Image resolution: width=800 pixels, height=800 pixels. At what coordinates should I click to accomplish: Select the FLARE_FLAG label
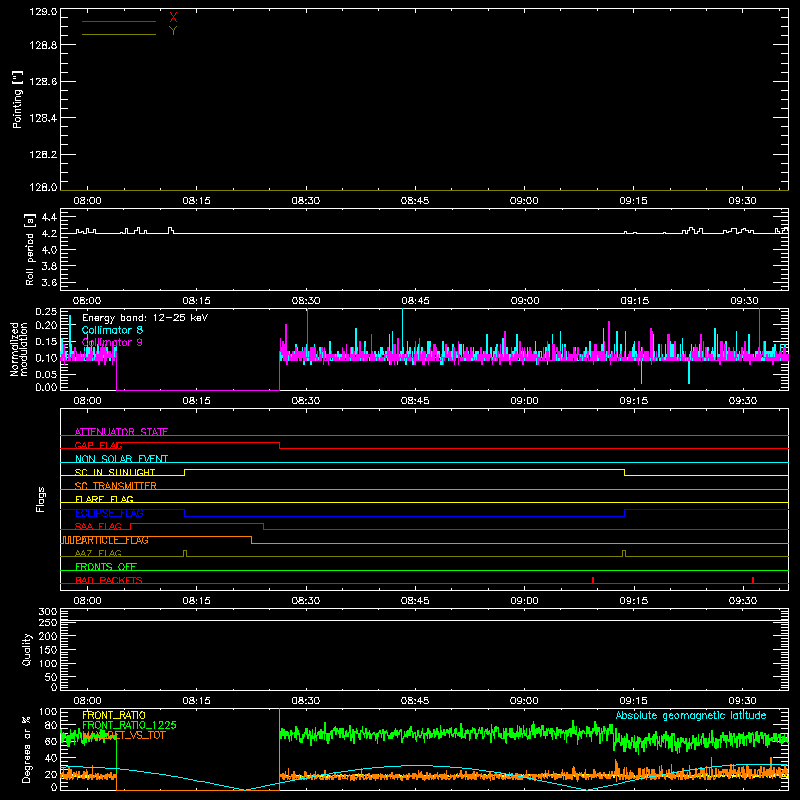(x=104, y=499)
